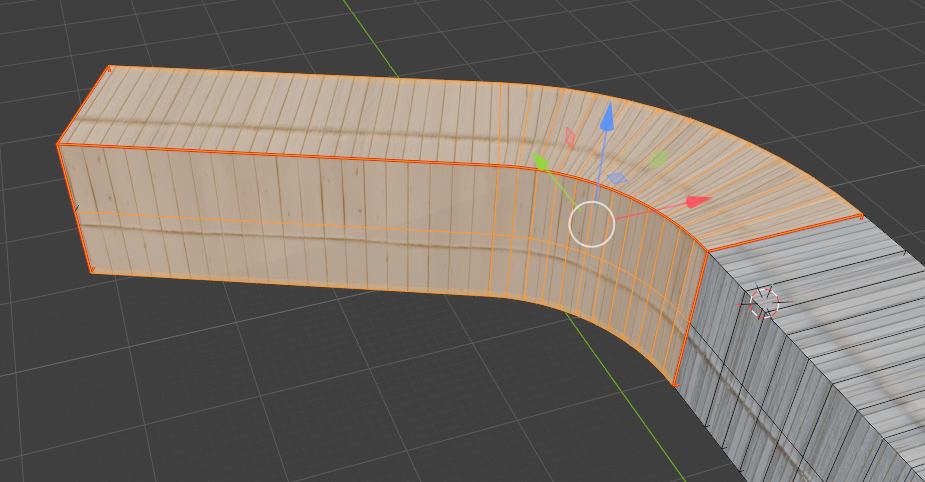Click the red plane handle on gizmo
The height and width of the screenshot is (482, 925).
(x=570, y=138)
